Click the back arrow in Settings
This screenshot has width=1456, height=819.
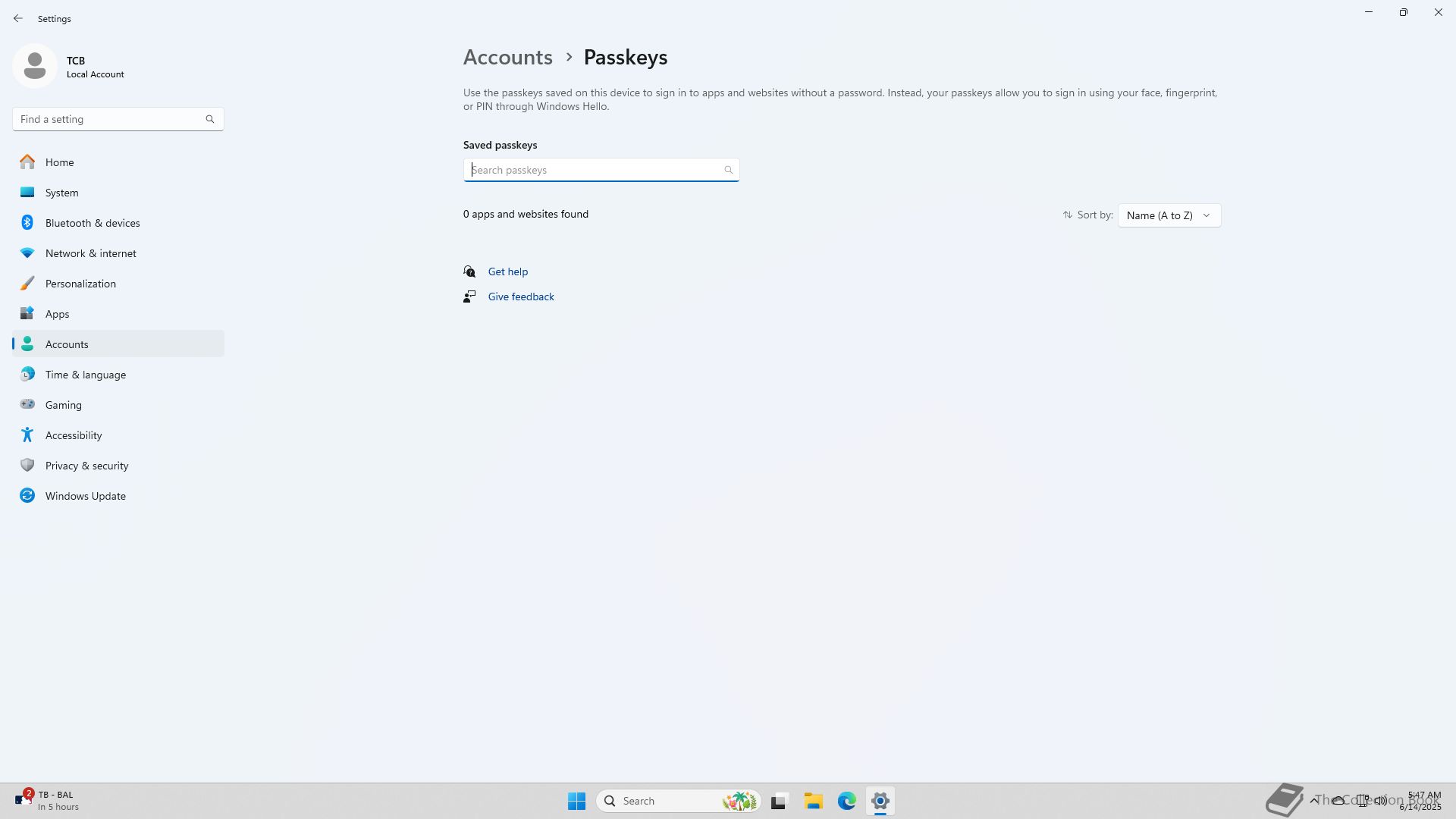point(18,18)
